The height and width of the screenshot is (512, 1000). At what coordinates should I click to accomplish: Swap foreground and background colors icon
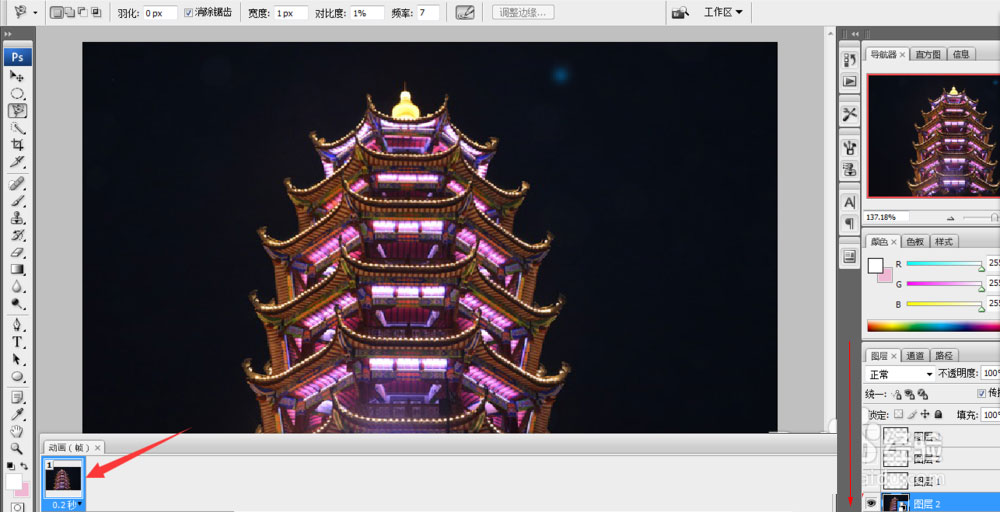tap(24, 466)
